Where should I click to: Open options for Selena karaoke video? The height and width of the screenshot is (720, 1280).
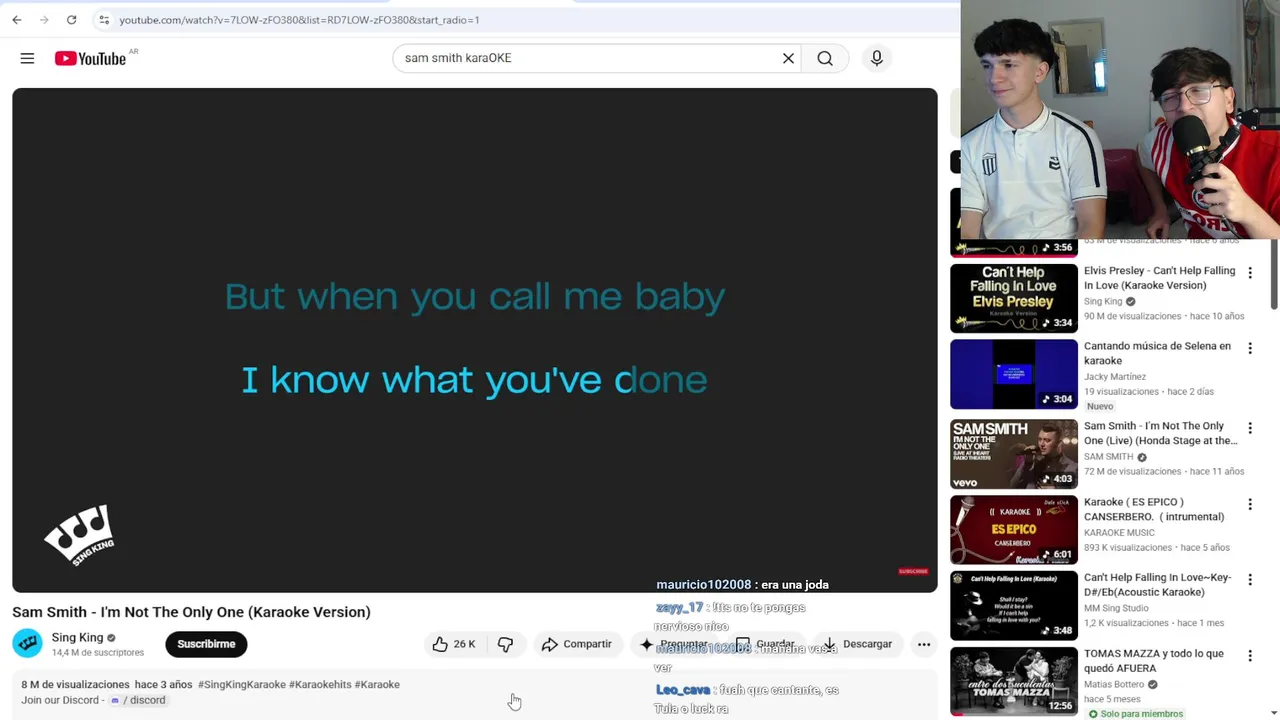click(1249, 348)
